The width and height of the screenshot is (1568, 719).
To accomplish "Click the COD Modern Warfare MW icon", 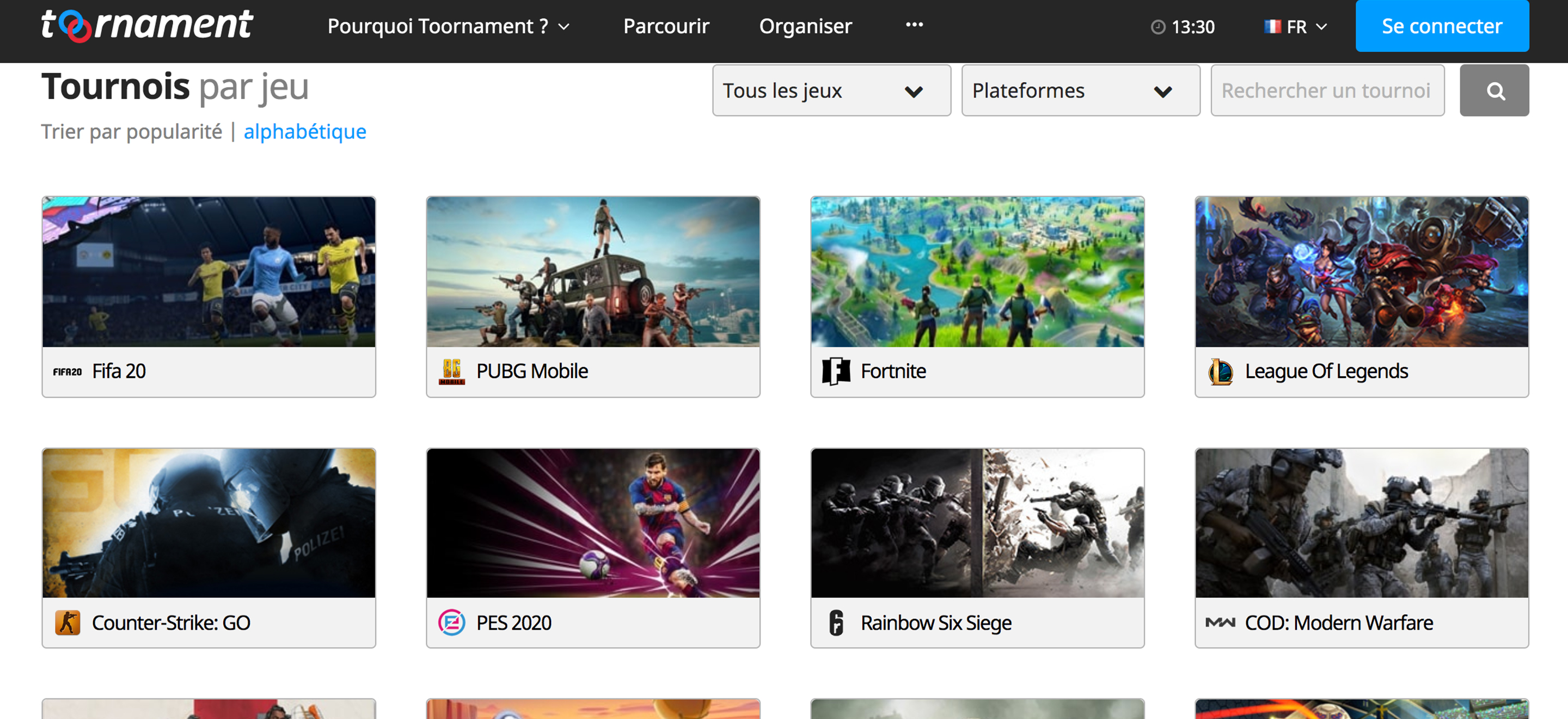I will tap(1221, 622).
